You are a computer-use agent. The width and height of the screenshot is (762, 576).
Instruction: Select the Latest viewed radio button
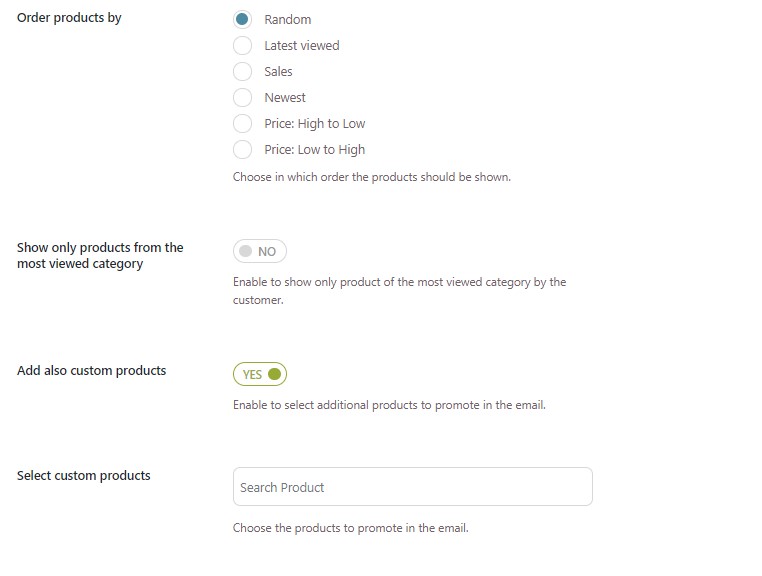(x=242, y=45)
